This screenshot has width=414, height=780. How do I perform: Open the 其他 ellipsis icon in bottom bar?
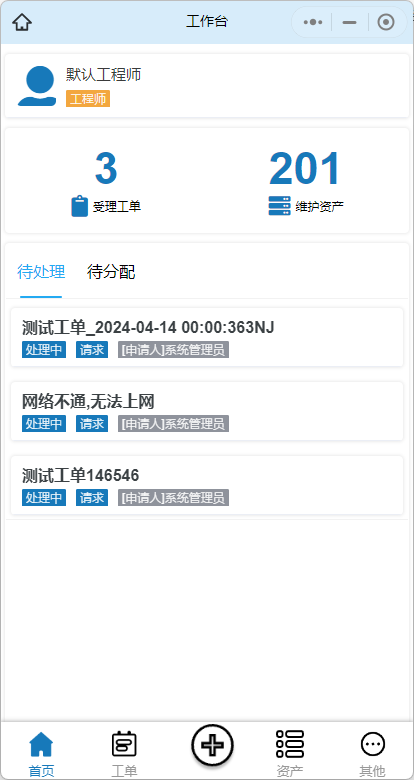coord(372,745)
